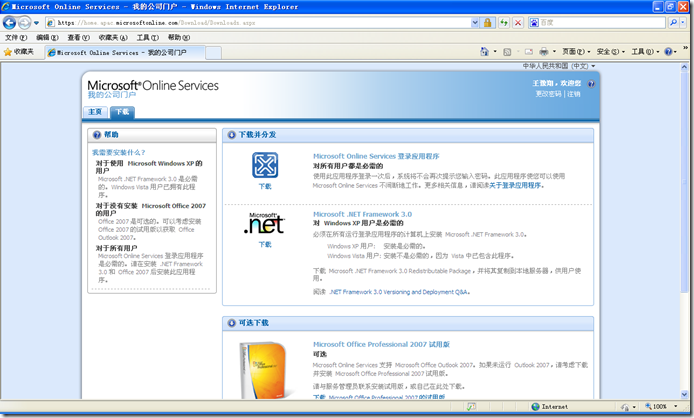Open Microsoft Online Services 登录应用程序 title link

click(376, 156)
